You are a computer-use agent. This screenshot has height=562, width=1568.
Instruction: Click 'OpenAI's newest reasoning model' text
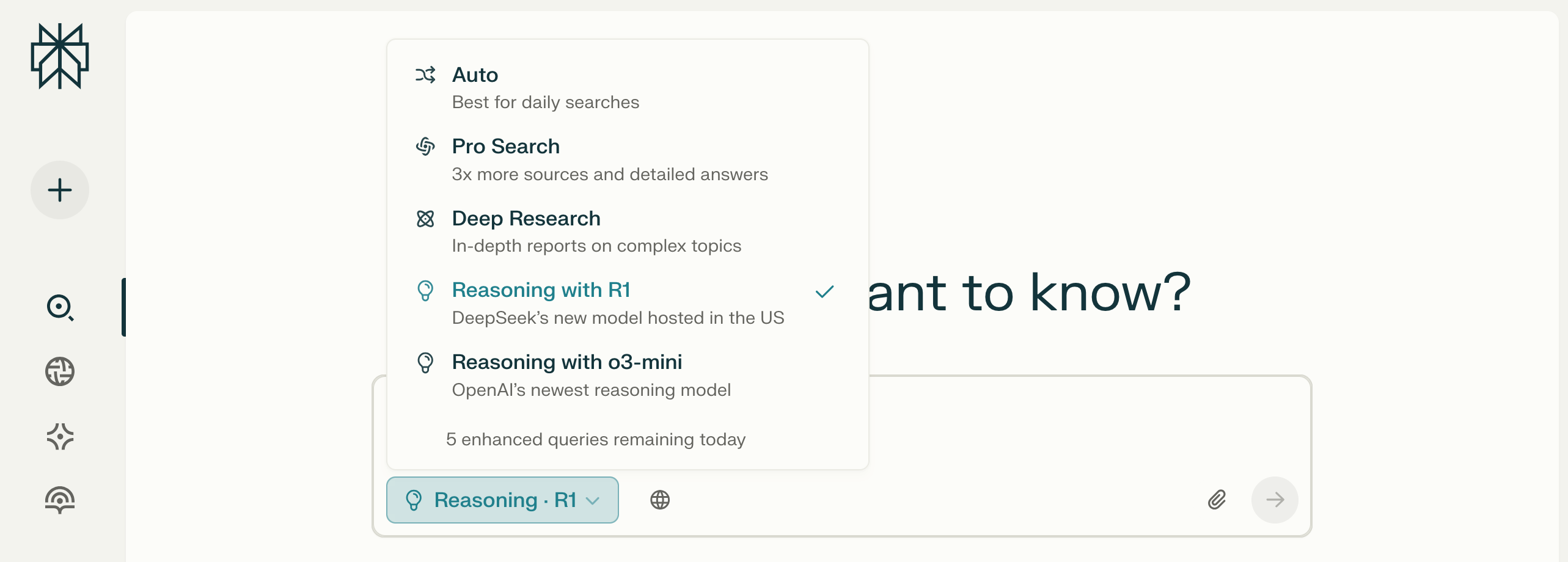(x=591, y=390)
